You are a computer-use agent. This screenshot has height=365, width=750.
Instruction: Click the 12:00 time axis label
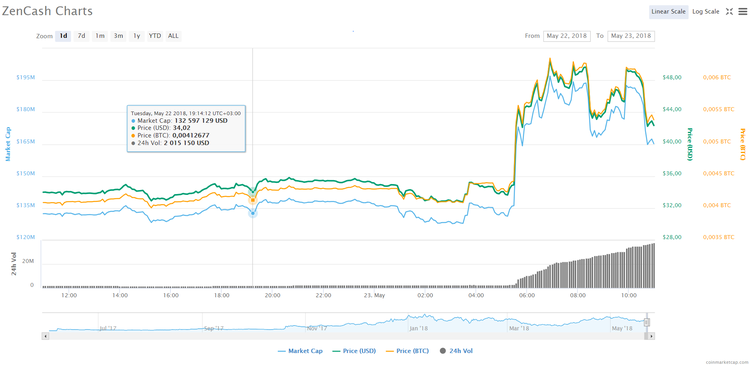(x=69, y=295)
